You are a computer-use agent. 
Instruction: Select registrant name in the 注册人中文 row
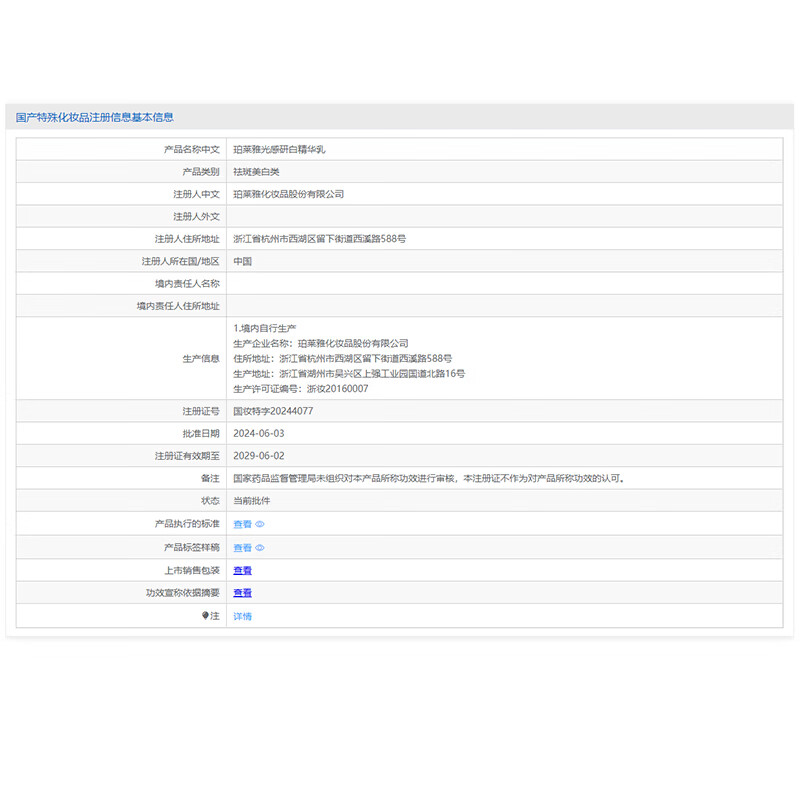288,194
